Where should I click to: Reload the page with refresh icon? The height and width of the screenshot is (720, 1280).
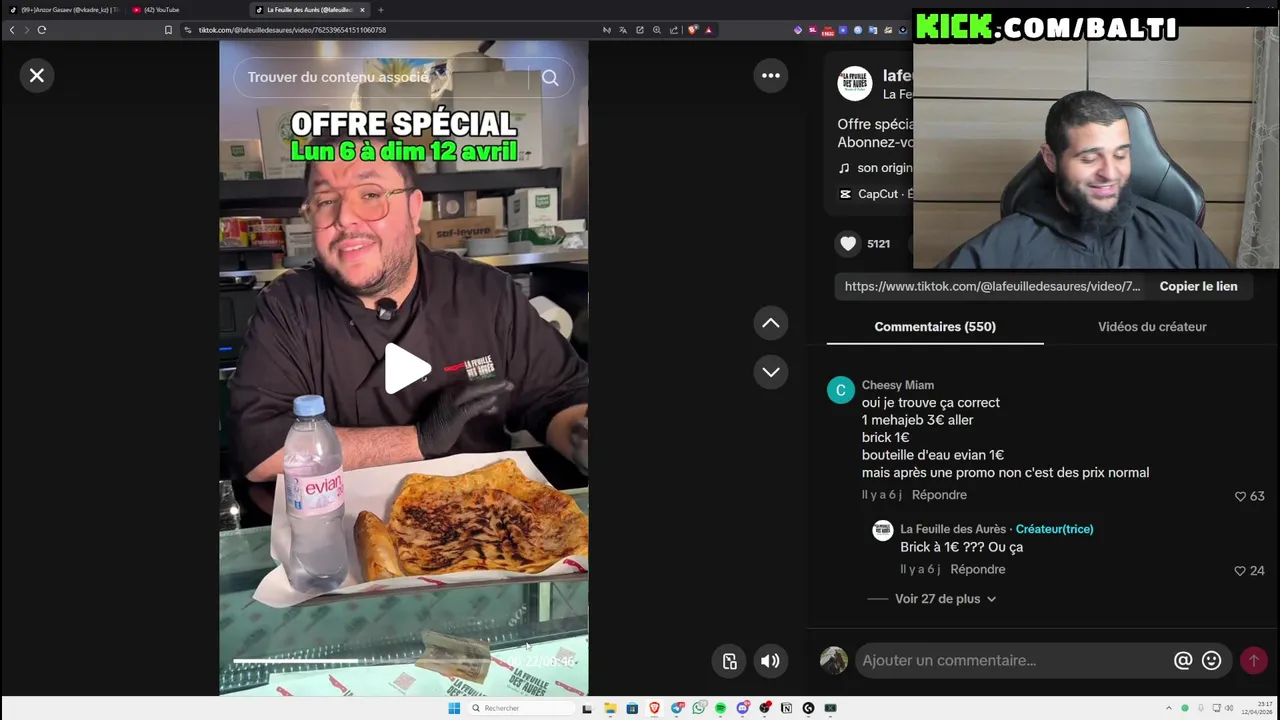pos(41,30)
